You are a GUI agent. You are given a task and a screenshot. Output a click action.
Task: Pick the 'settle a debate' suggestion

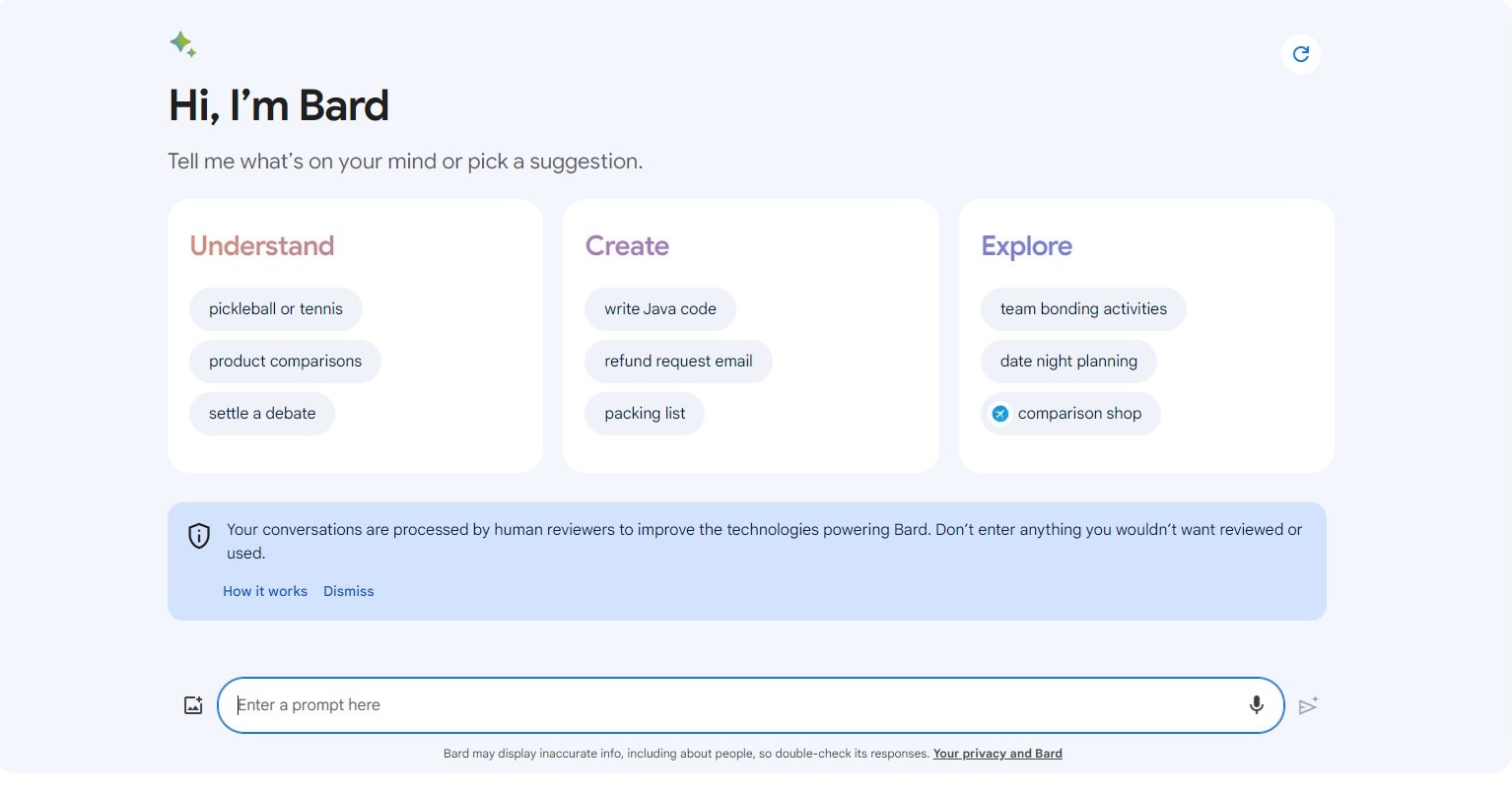point(262,414)
